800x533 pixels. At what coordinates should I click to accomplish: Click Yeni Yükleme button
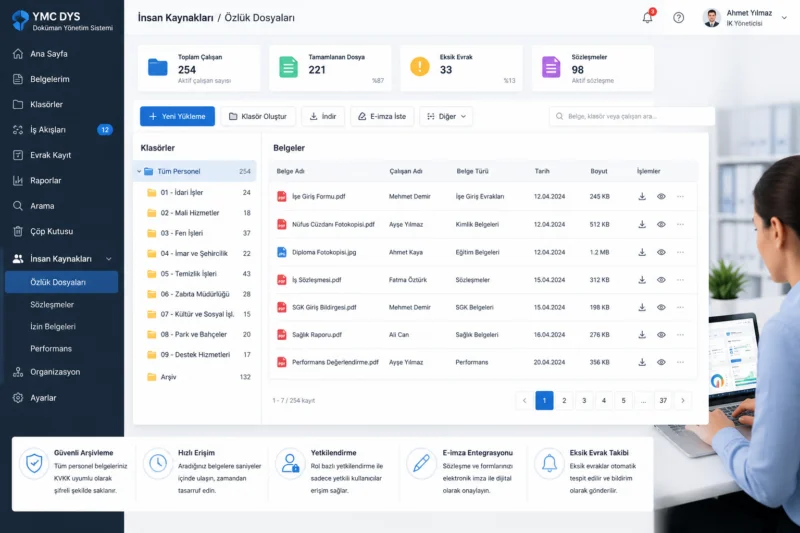177,116
